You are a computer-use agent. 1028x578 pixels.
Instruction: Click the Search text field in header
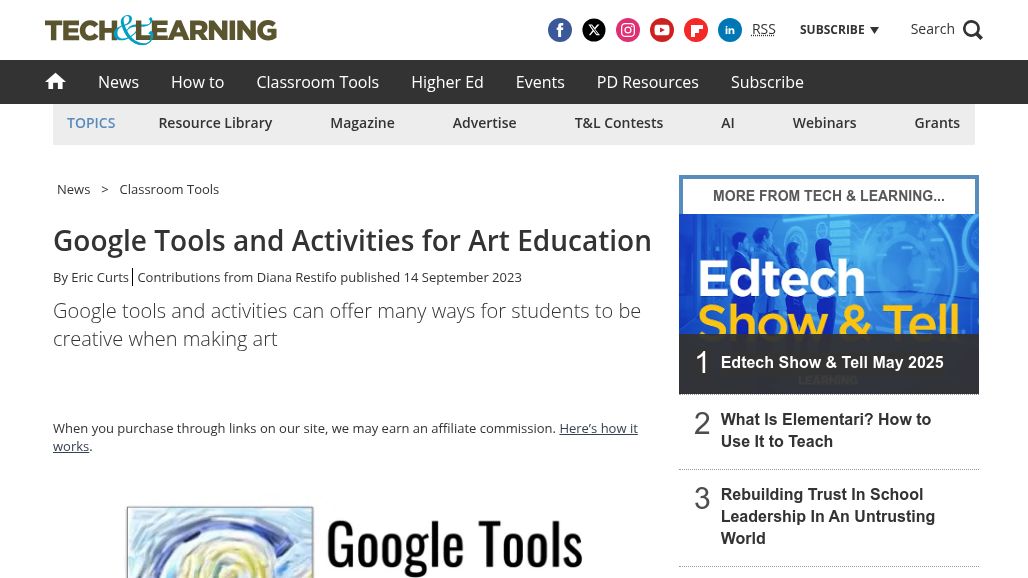pos(932,29)
